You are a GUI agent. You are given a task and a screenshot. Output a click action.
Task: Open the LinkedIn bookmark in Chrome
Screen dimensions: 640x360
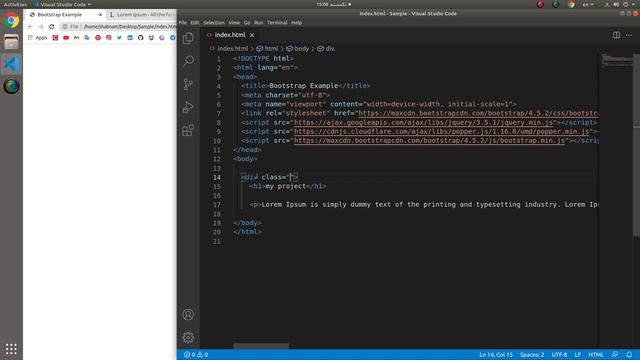[x=130, y=38]
